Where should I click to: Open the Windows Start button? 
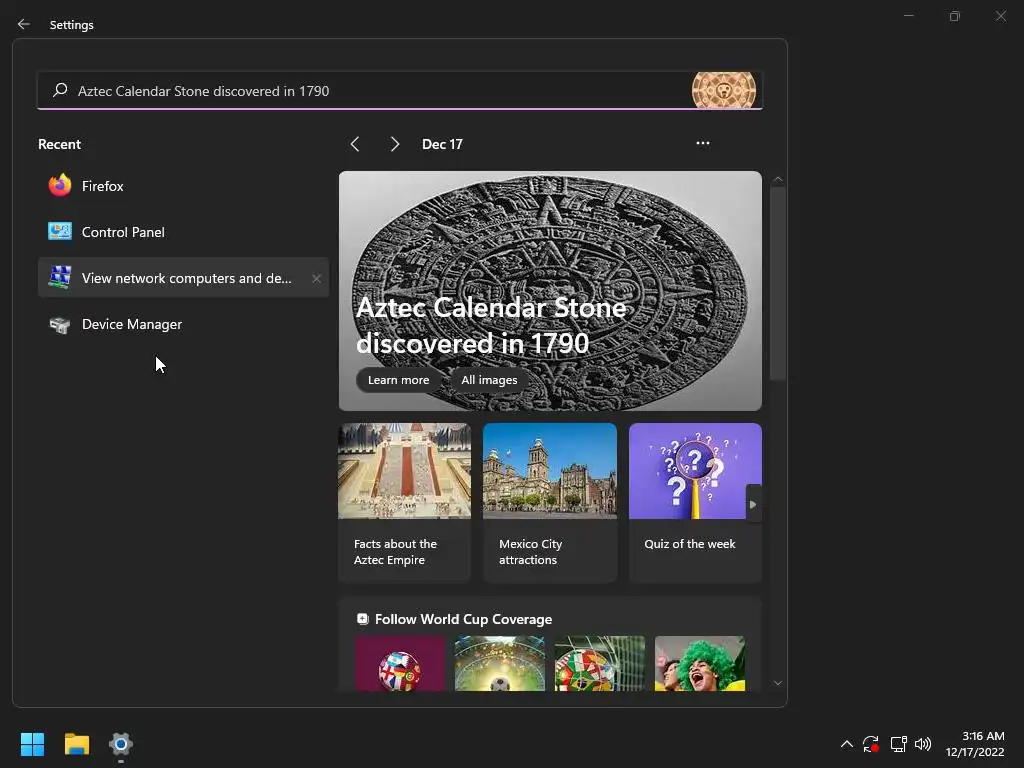[32, 744]
